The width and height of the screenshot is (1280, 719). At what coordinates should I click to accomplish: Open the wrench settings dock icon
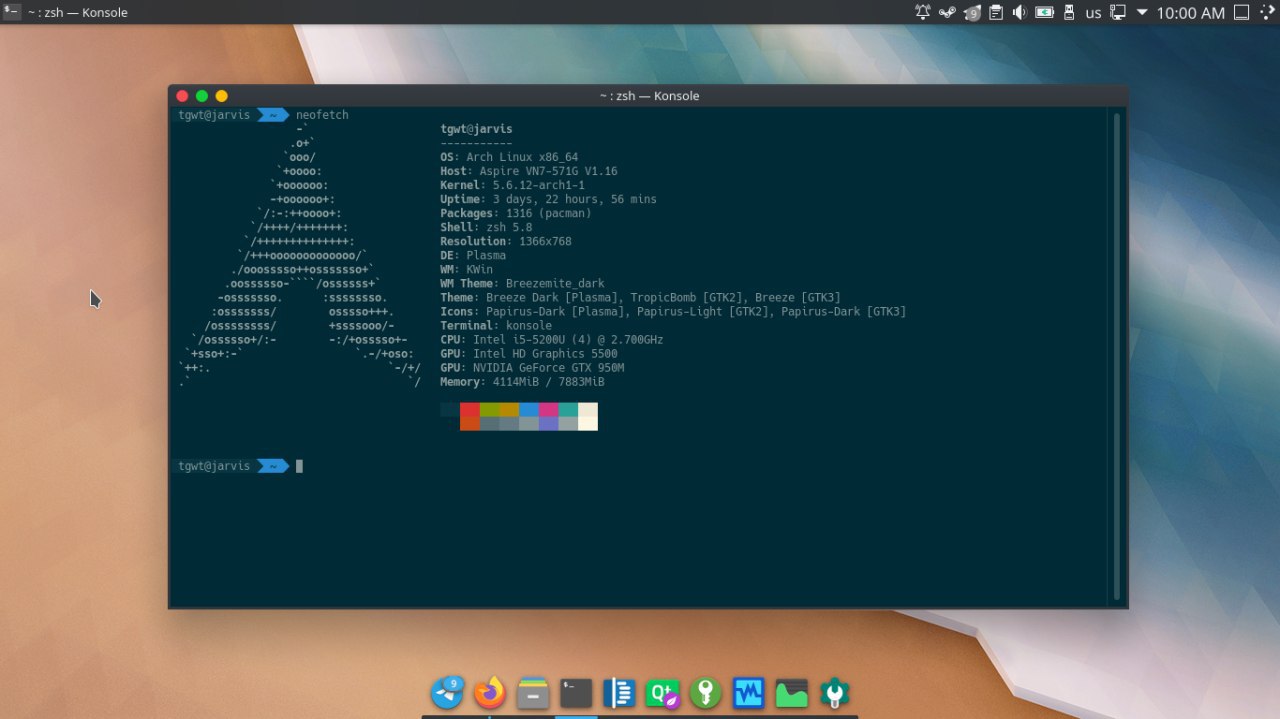835,693
